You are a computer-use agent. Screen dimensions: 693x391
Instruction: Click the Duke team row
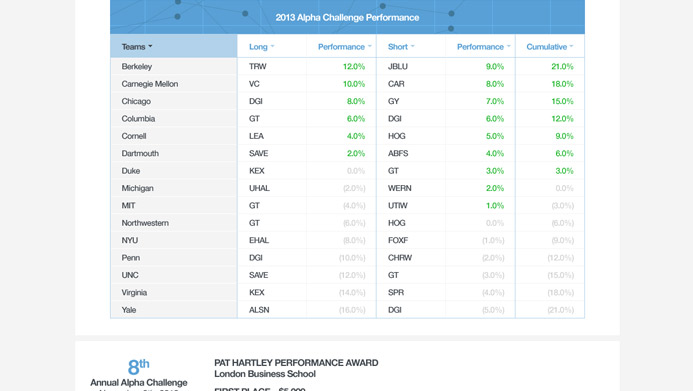tap(347, 171)
